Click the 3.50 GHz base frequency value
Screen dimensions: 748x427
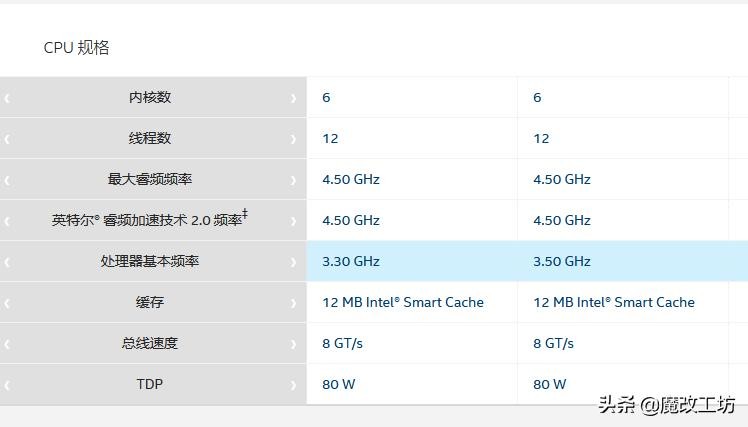click(x=562, y=262)
